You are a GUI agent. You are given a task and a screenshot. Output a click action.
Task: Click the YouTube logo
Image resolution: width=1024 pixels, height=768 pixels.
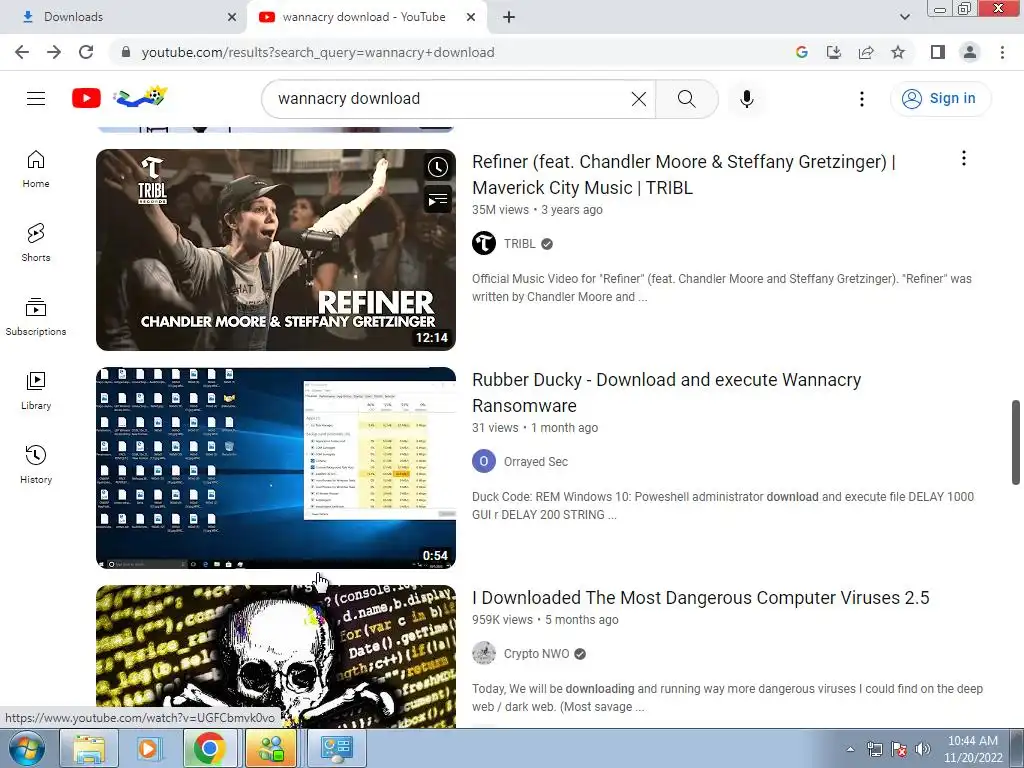point(86,99)
